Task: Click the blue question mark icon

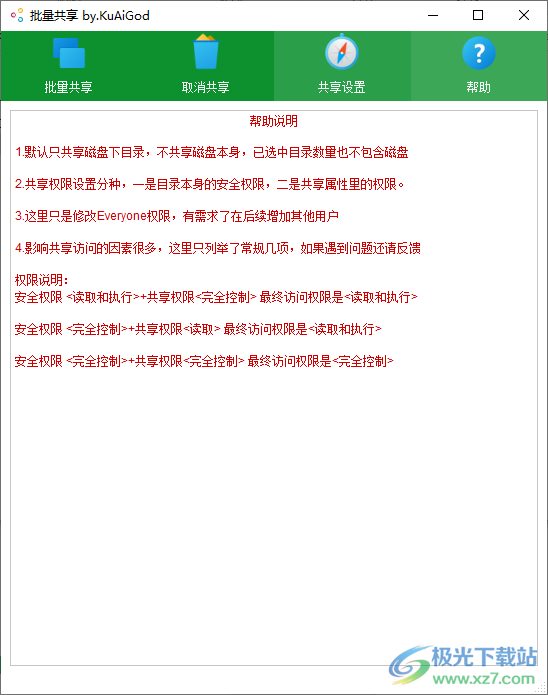Action: 479,53
